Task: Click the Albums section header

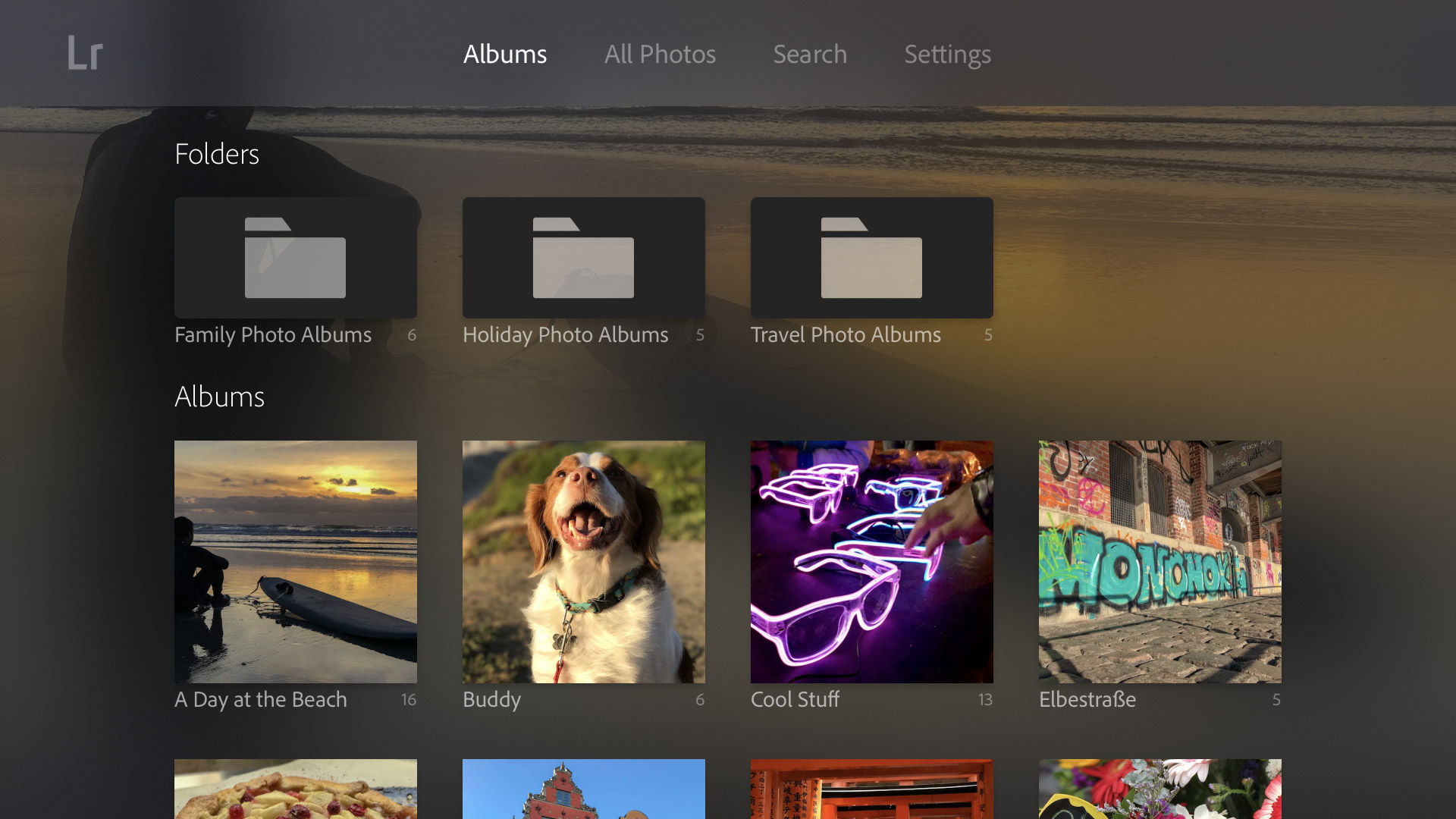Action: [x=219, y=396]
